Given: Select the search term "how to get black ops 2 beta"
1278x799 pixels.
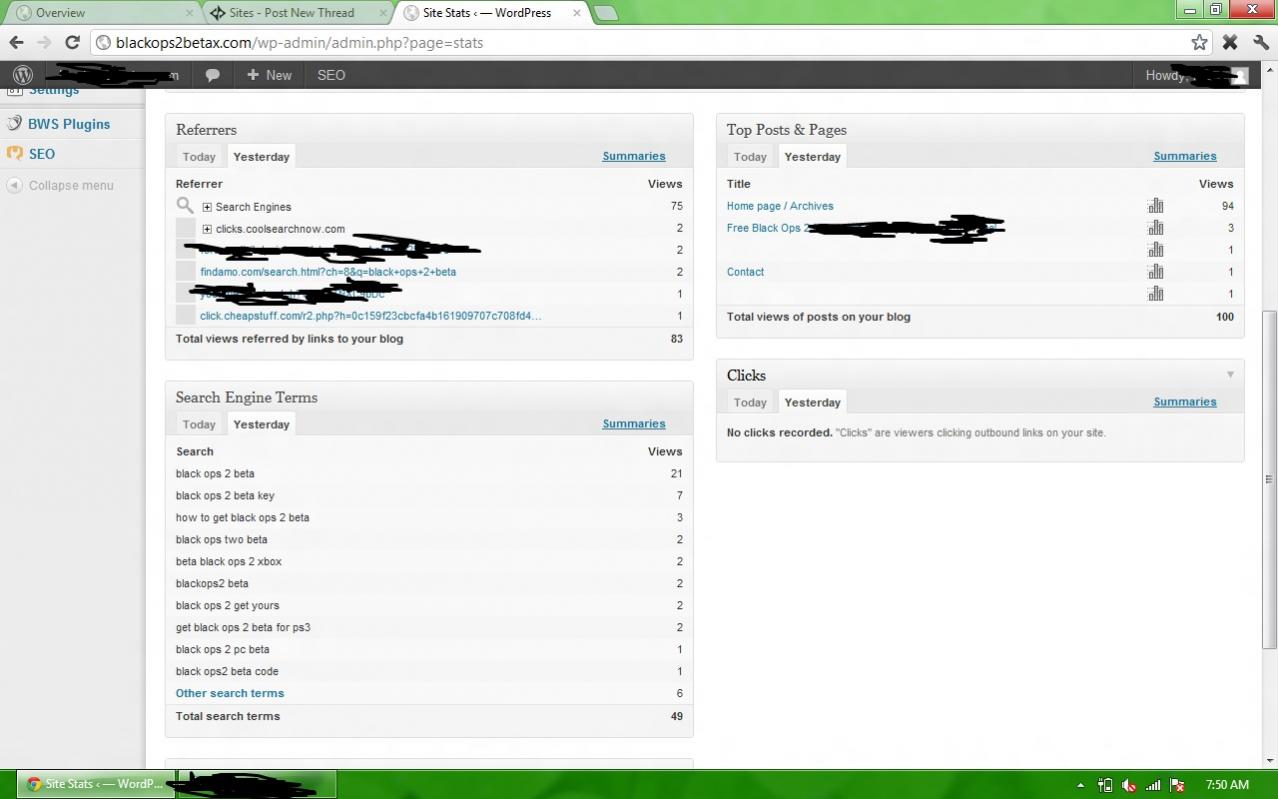Looking at the screenshot, I should [243, 518].
